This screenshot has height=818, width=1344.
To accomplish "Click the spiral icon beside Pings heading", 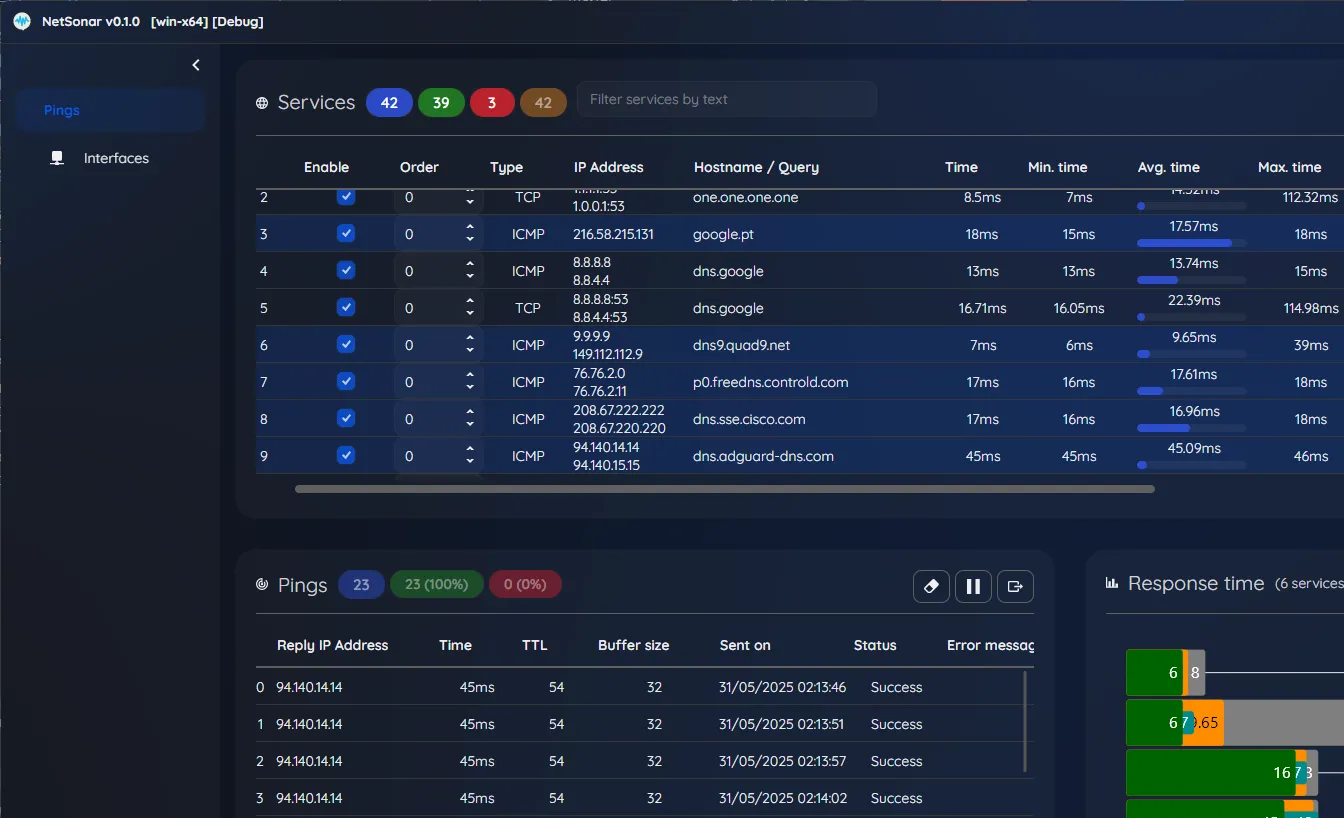I will (262, 585).
